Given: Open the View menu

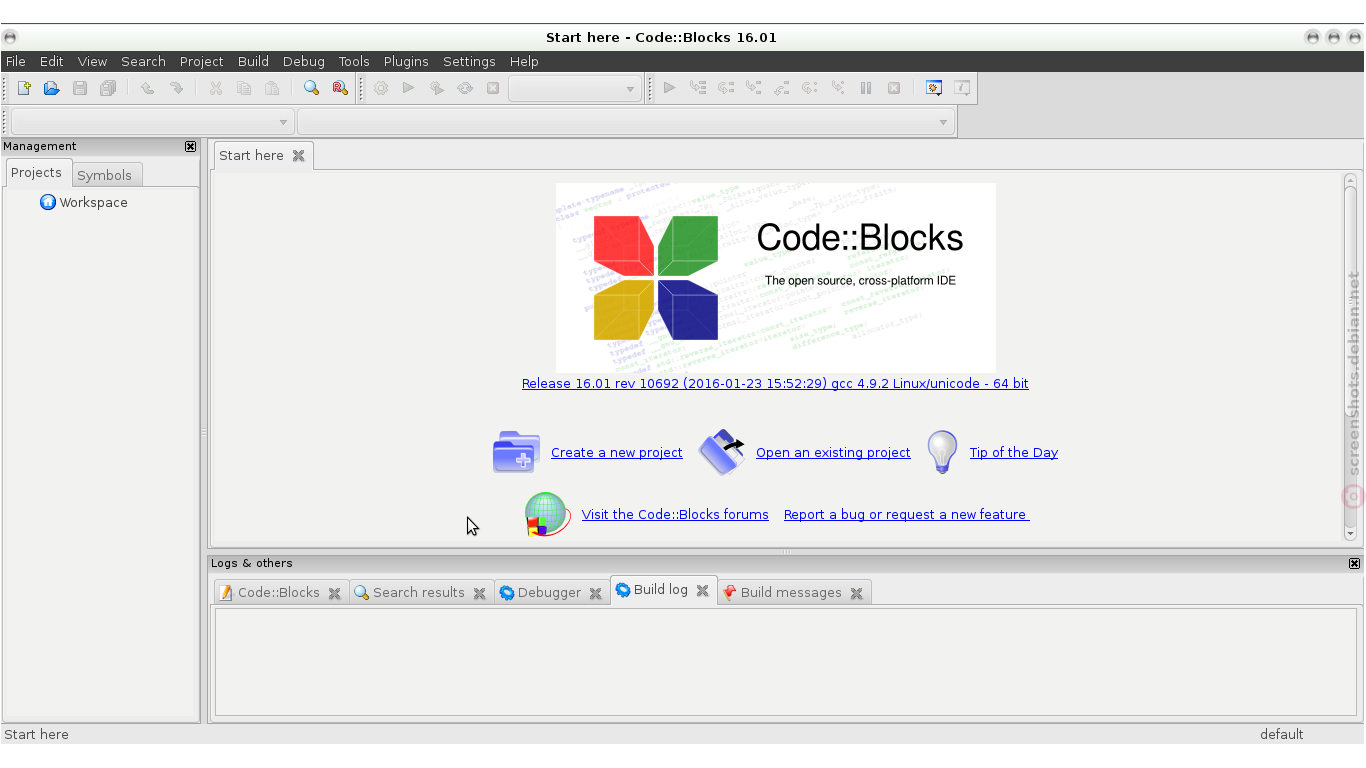Looking at the screenshot, I should [x=92, y=61].
